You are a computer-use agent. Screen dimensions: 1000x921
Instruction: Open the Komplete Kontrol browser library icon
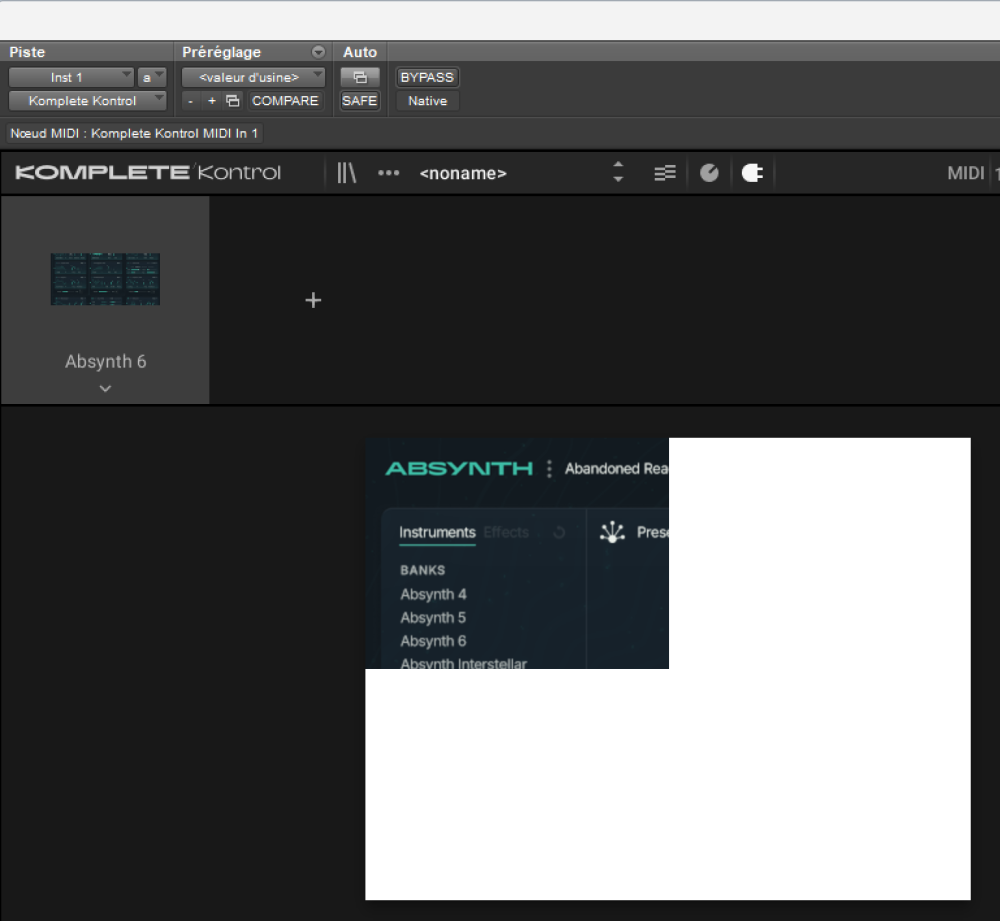[x=346, y=173]
